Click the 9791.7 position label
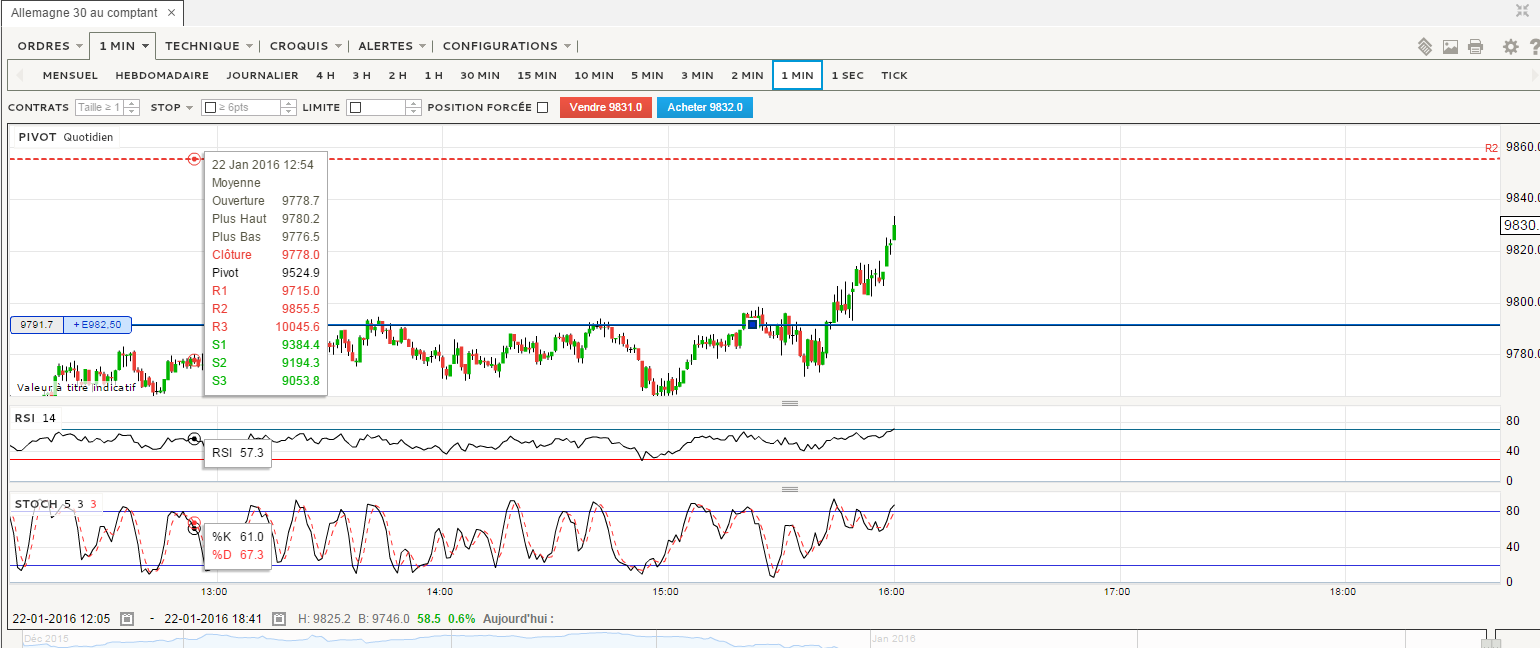The image size is (1540, 648). pos(36,325)
